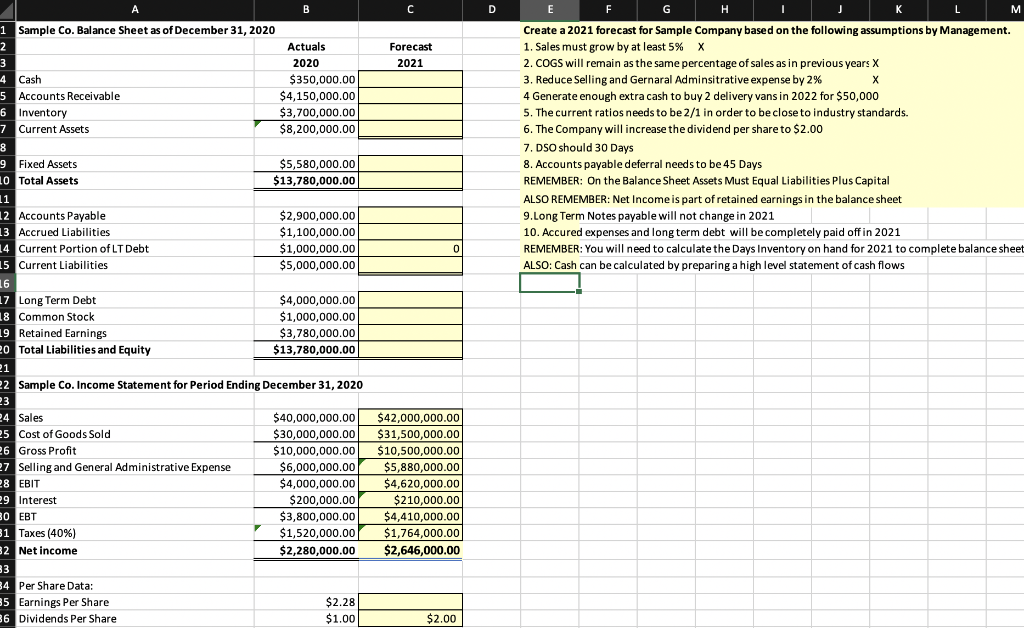The height and width of the screenshot is (628, 1024).
Task: Click the 2021 Accounts Payable forecast cell
Action: [410, 215]
